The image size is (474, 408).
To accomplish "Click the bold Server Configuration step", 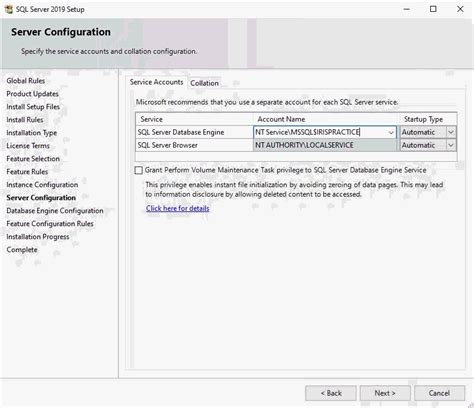I will 41,198.
